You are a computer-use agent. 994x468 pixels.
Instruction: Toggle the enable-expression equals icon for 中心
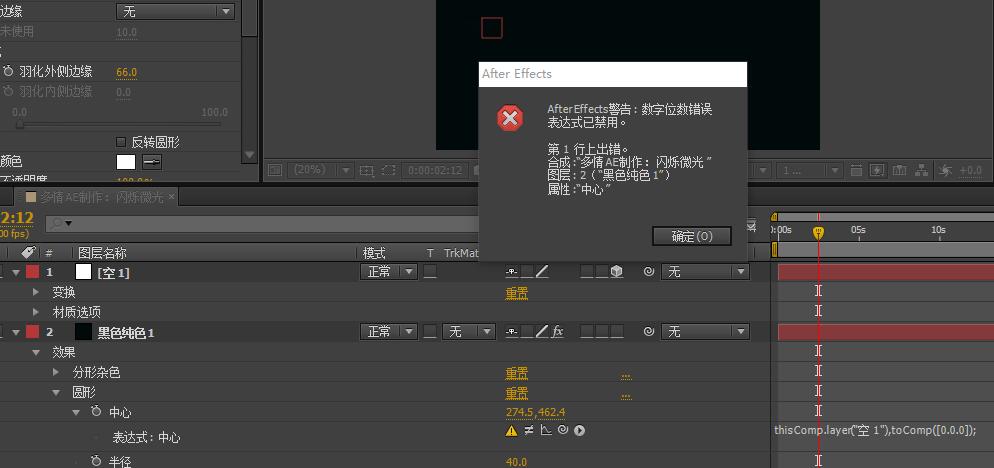pyautogui.click(x=529, y=431)
